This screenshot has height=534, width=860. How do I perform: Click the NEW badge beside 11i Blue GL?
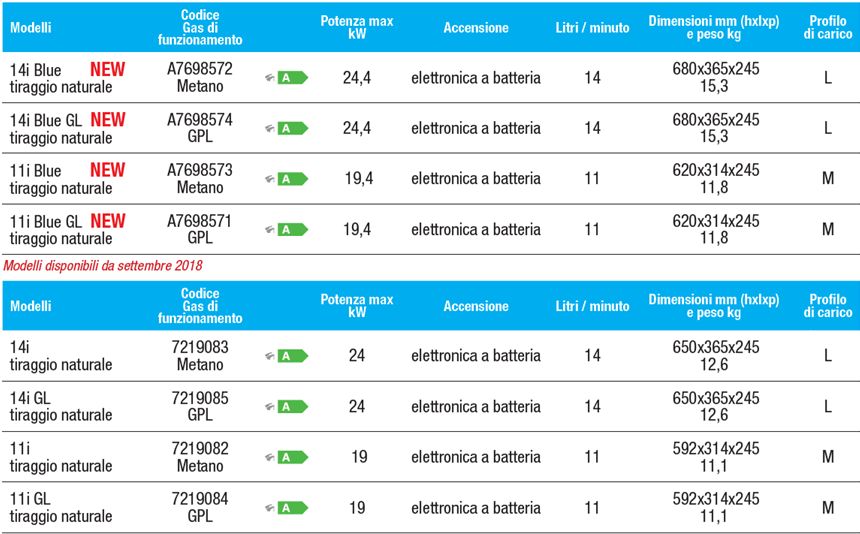[108, 221]
